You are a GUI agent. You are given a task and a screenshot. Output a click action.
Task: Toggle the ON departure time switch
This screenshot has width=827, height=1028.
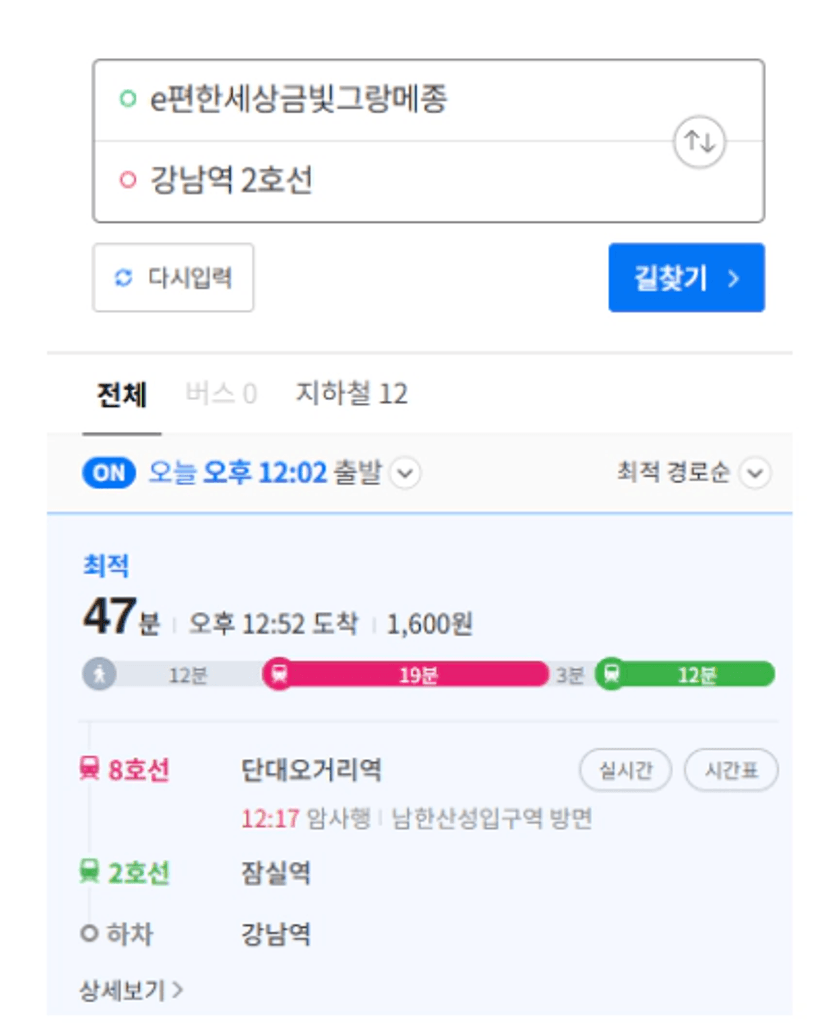point(109,473)
